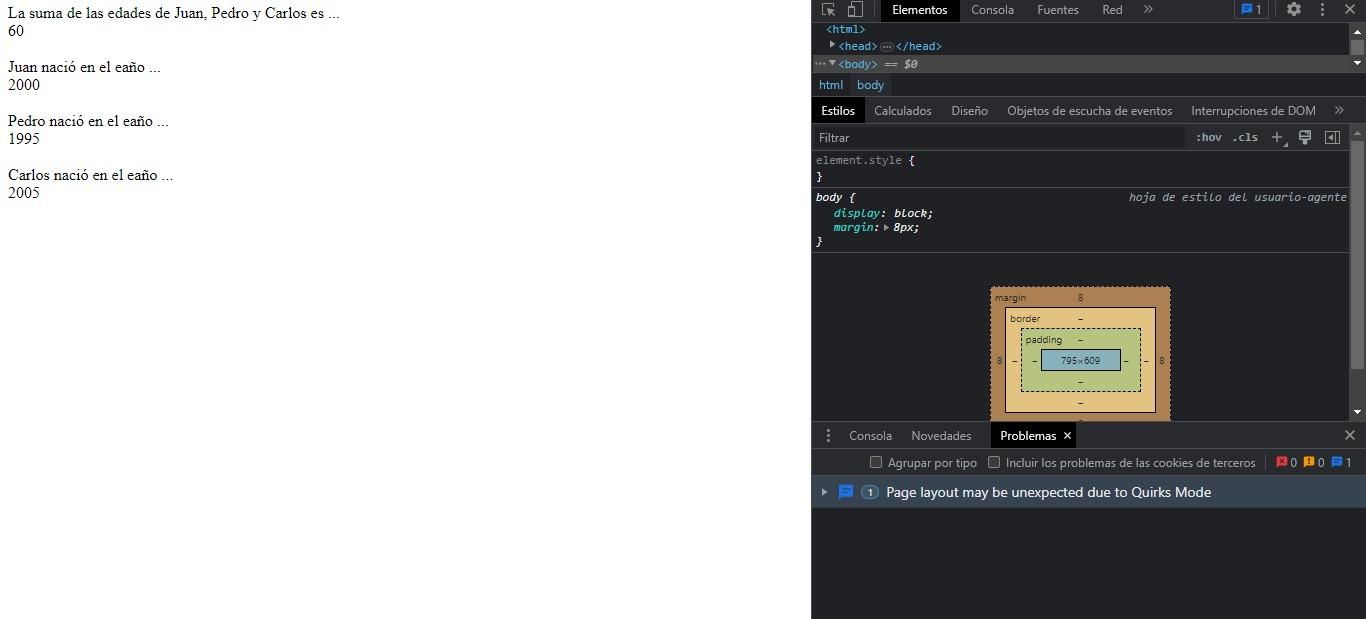
Task: Open the issues counter badge showing 1
Action: 1251,10
